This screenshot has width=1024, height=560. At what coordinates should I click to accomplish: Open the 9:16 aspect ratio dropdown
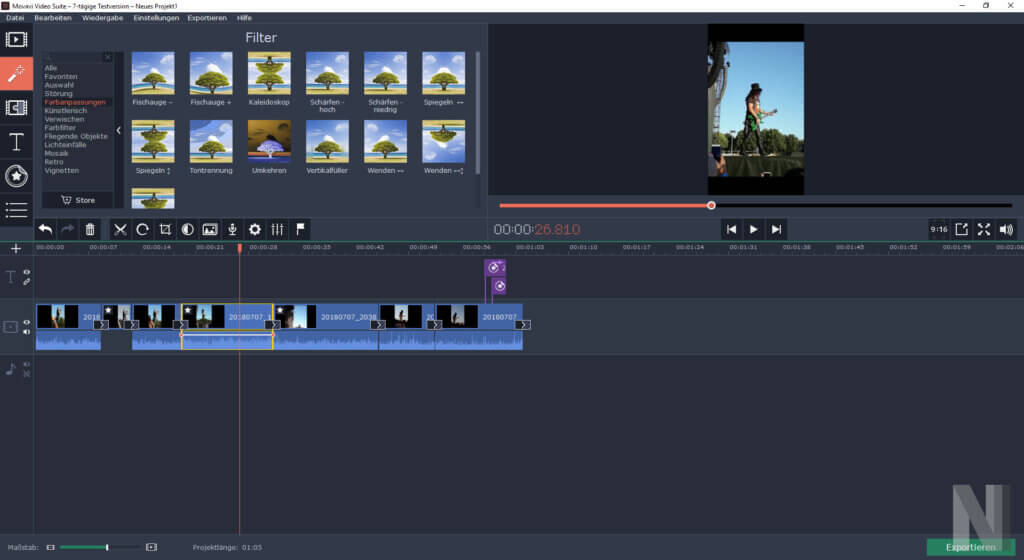938,229
